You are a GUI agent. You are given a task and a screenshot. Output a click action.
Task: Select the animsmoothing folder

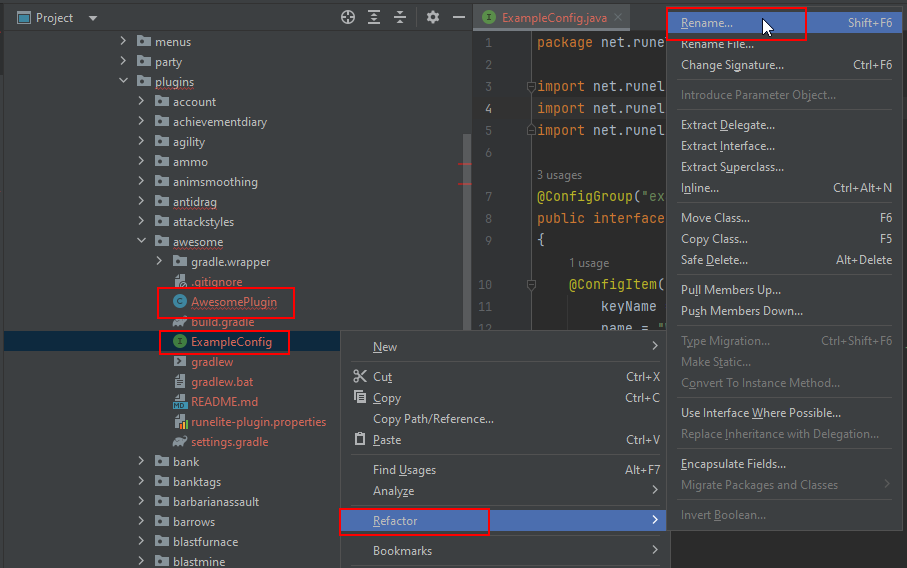(215, 182)
